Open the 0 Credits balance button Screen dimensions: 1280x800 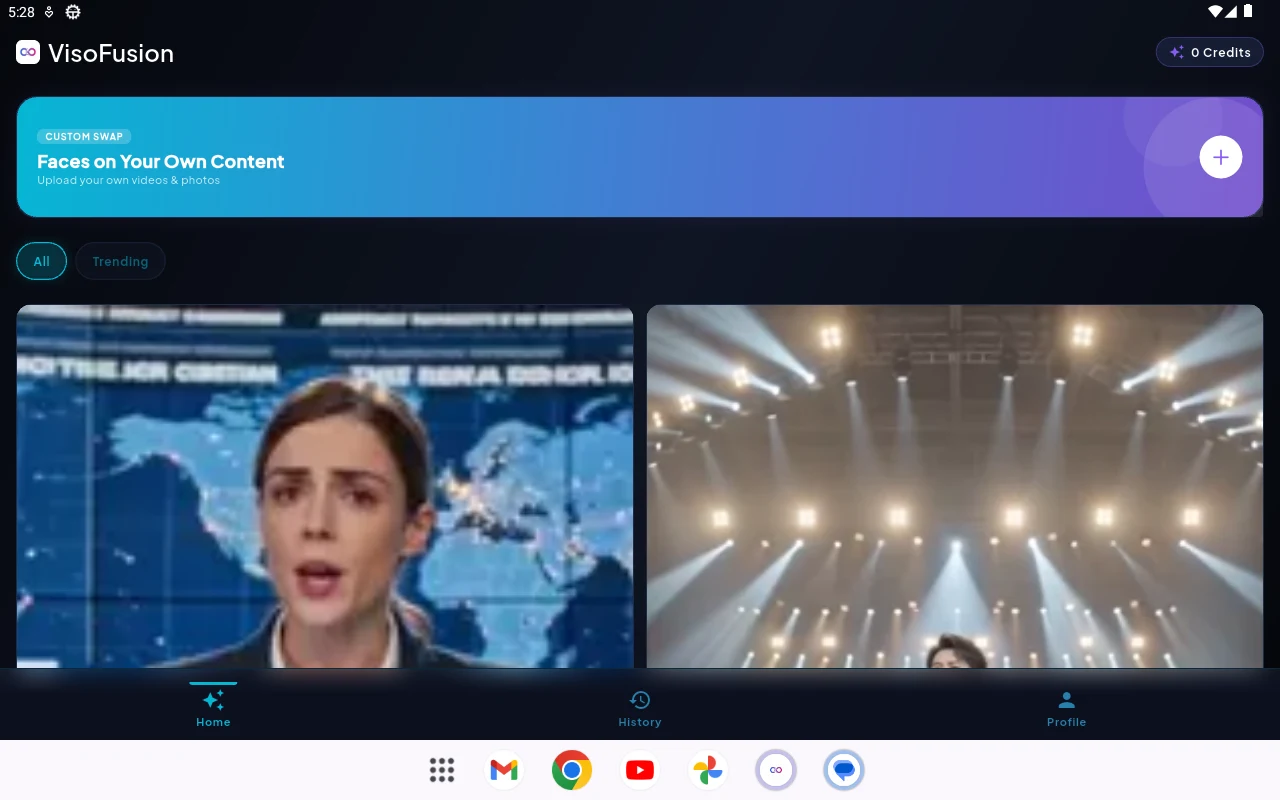1210,52
